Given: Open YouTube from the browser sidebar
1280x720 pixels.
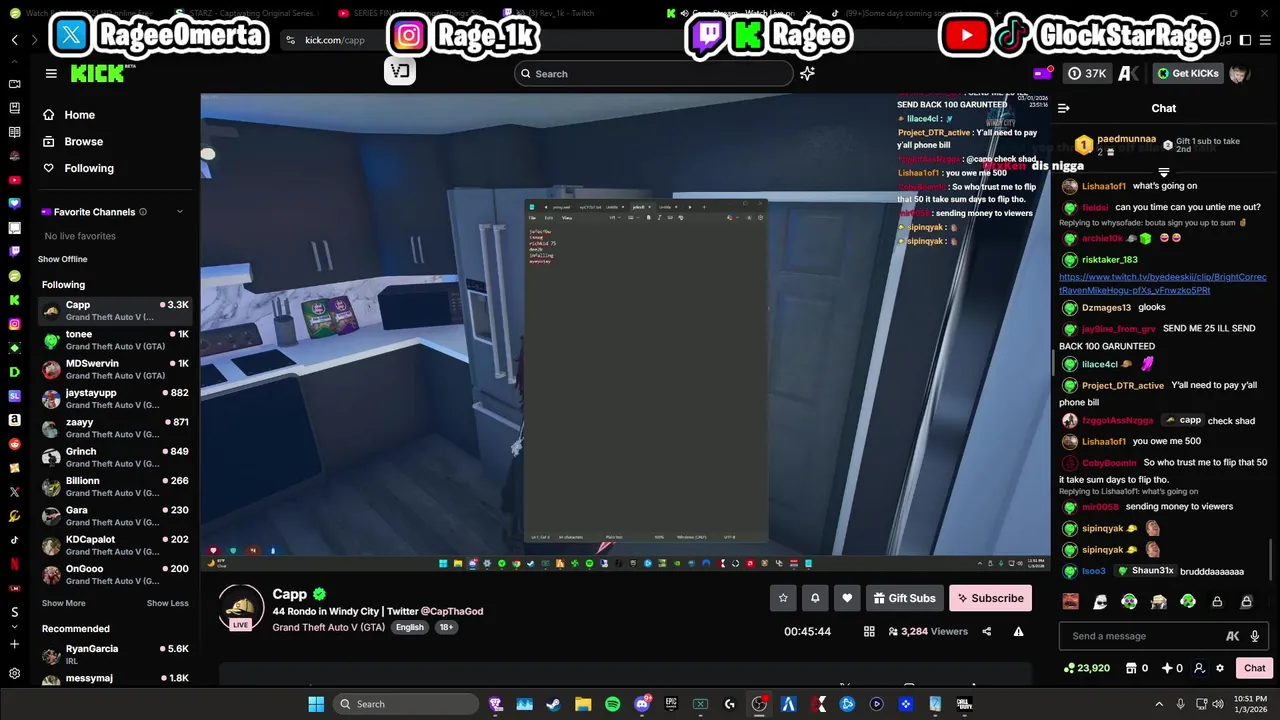Looking at the screenshot, I should (x=14, y=180).
